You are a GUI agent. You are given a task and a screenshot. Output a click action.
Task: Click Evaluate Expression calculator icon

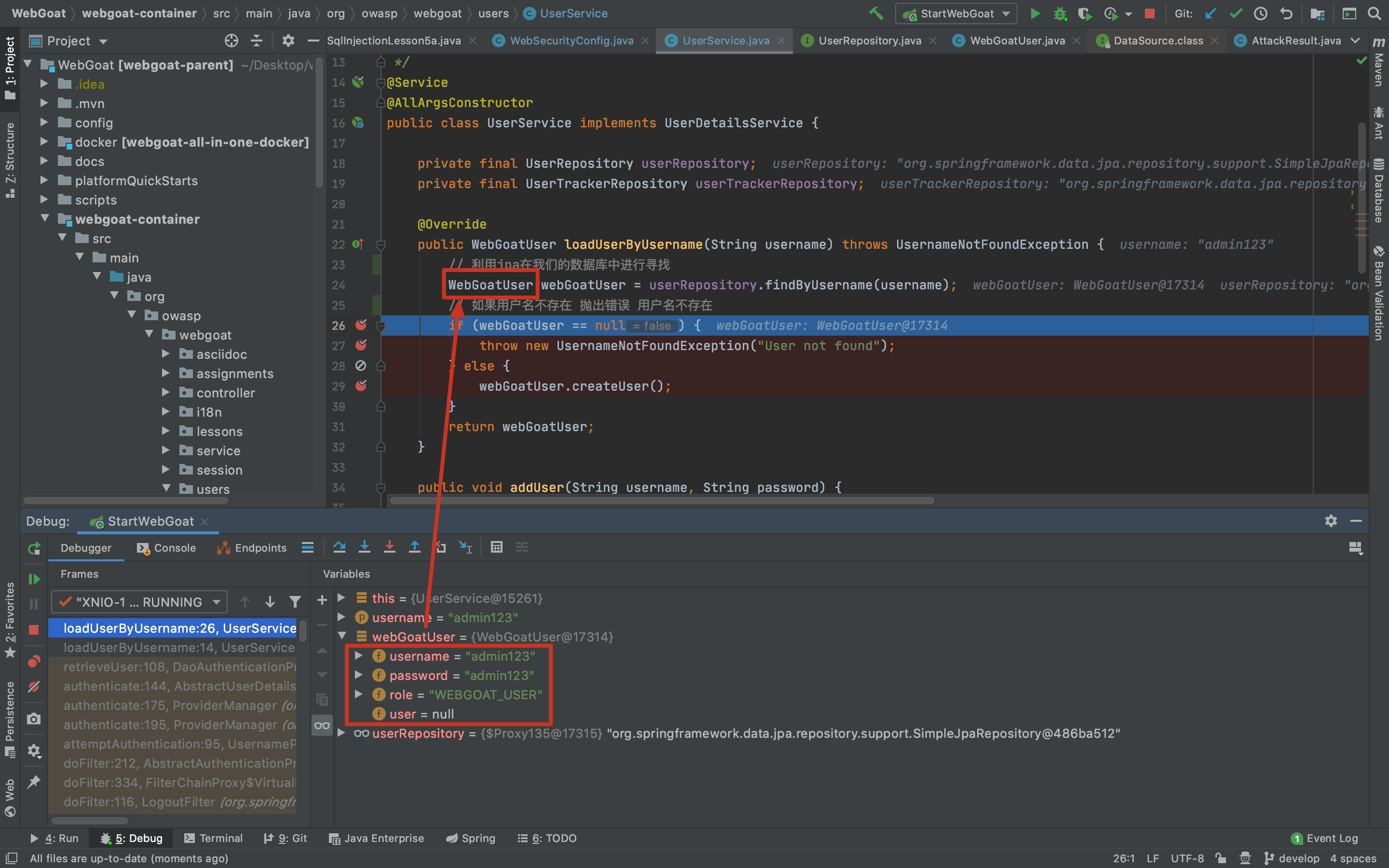[x=496, y=547]
